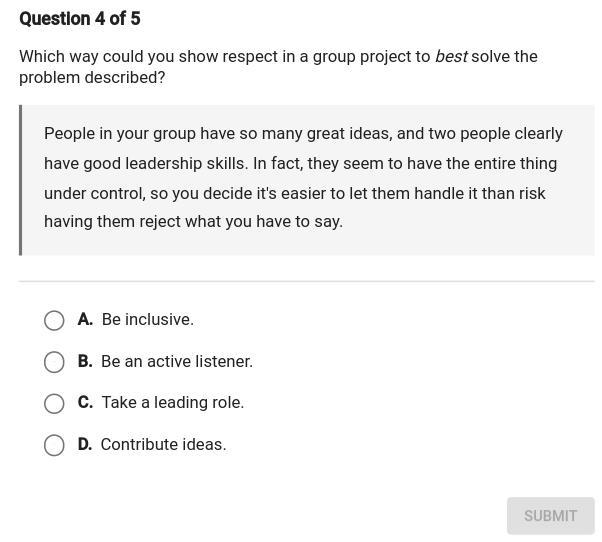Click the horizontal divider above the answers
This screenshot has height=542, width=602.
(x=306, y=281)
